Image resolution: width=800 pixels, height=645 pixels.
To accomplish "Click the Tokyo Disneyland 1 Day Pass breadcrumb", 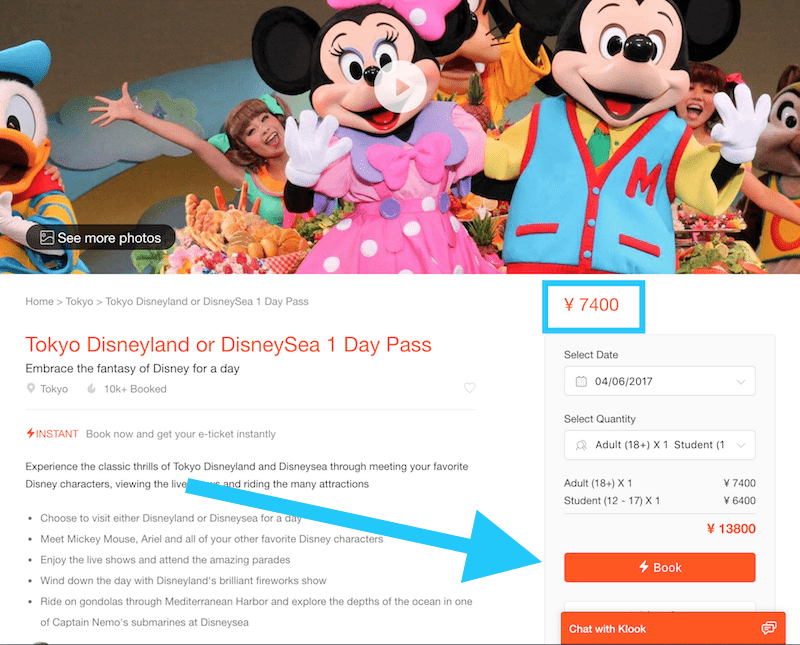I will pyautogui.click(x=207, y=302).
